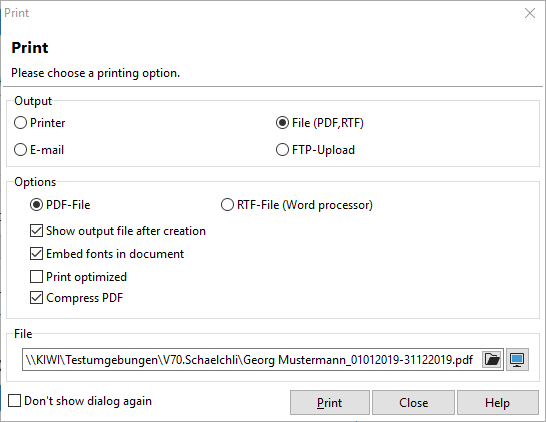Enable the Print optimized checkbox
This screenshot has height=422, width=546.
point(78,277)
